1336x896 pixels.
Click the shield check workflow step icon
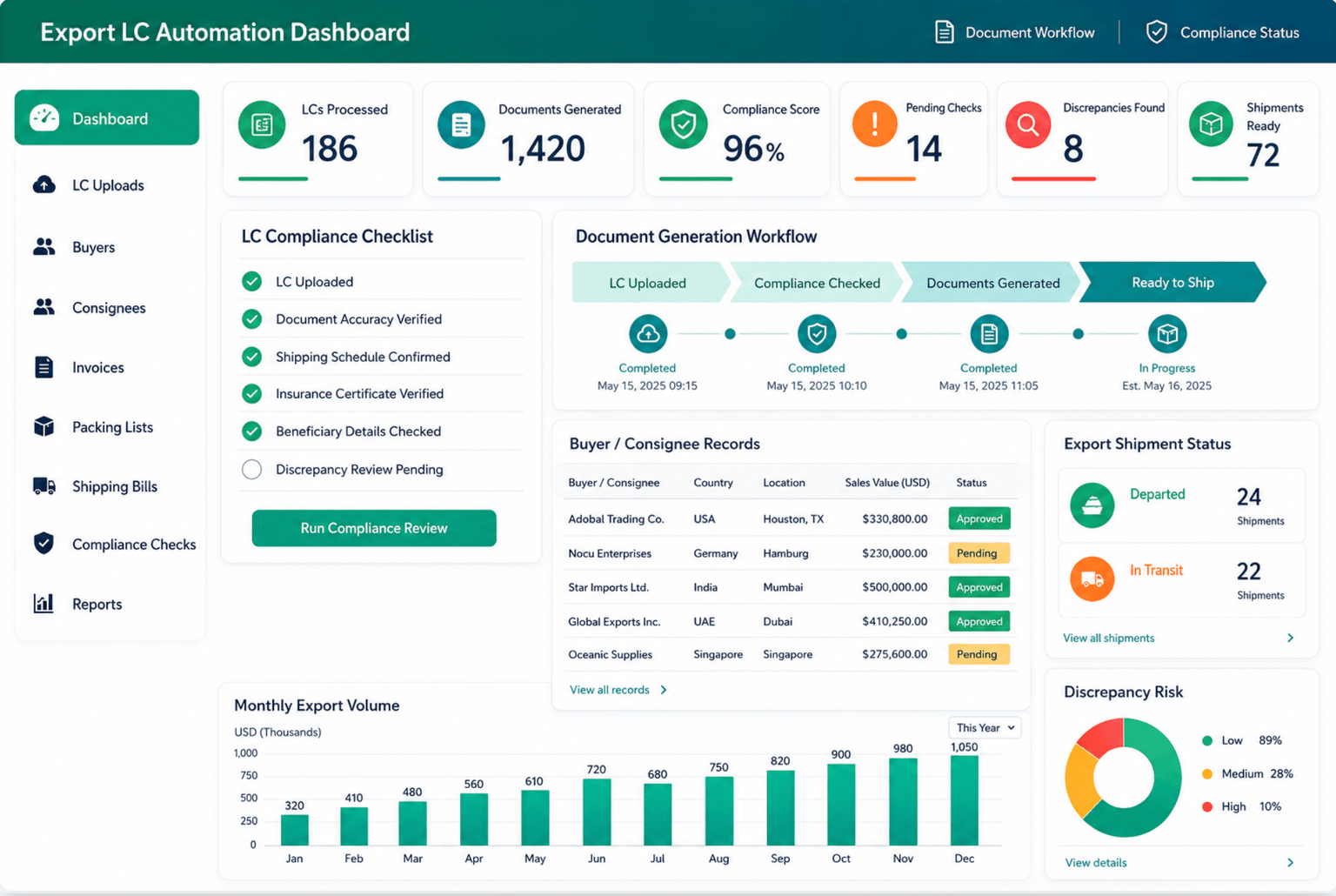tap(817, 334)
